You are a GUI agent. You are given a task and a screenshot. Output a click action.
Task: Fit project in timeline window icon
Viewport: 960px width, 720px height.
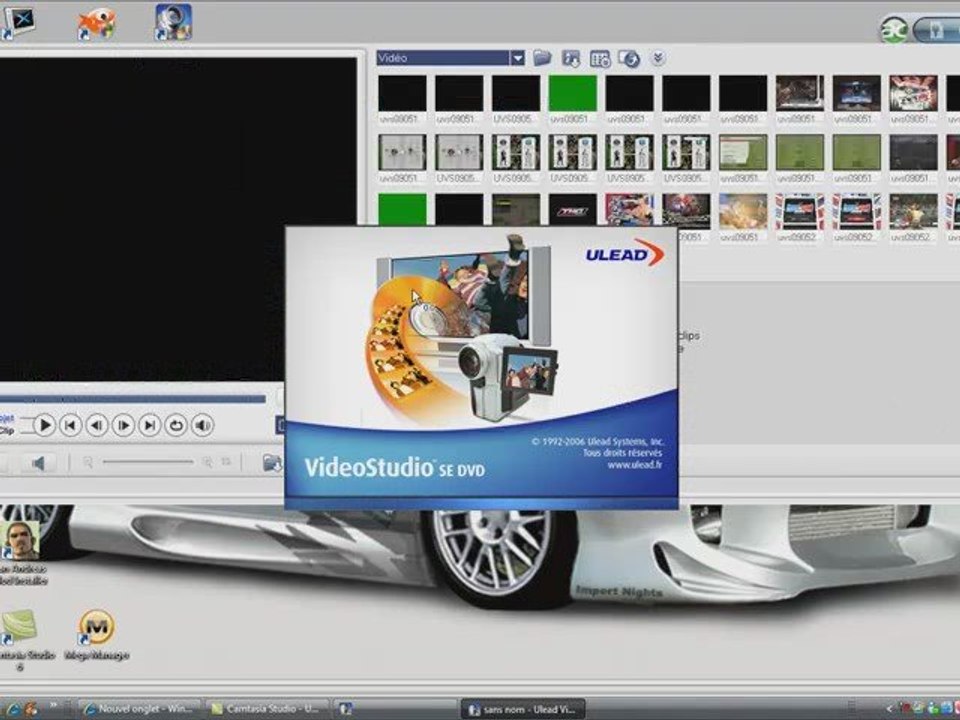click(x=227, y=462)
